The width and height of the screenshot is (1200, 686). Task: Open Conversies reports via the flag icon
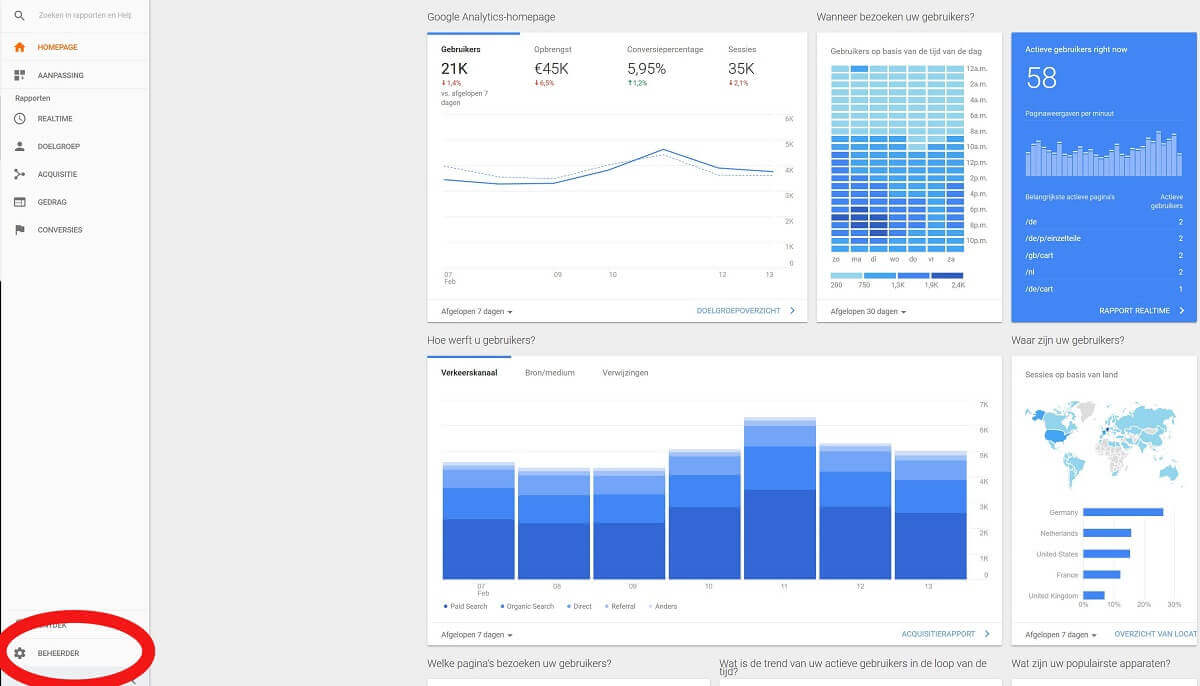click(x=19, y=230)
